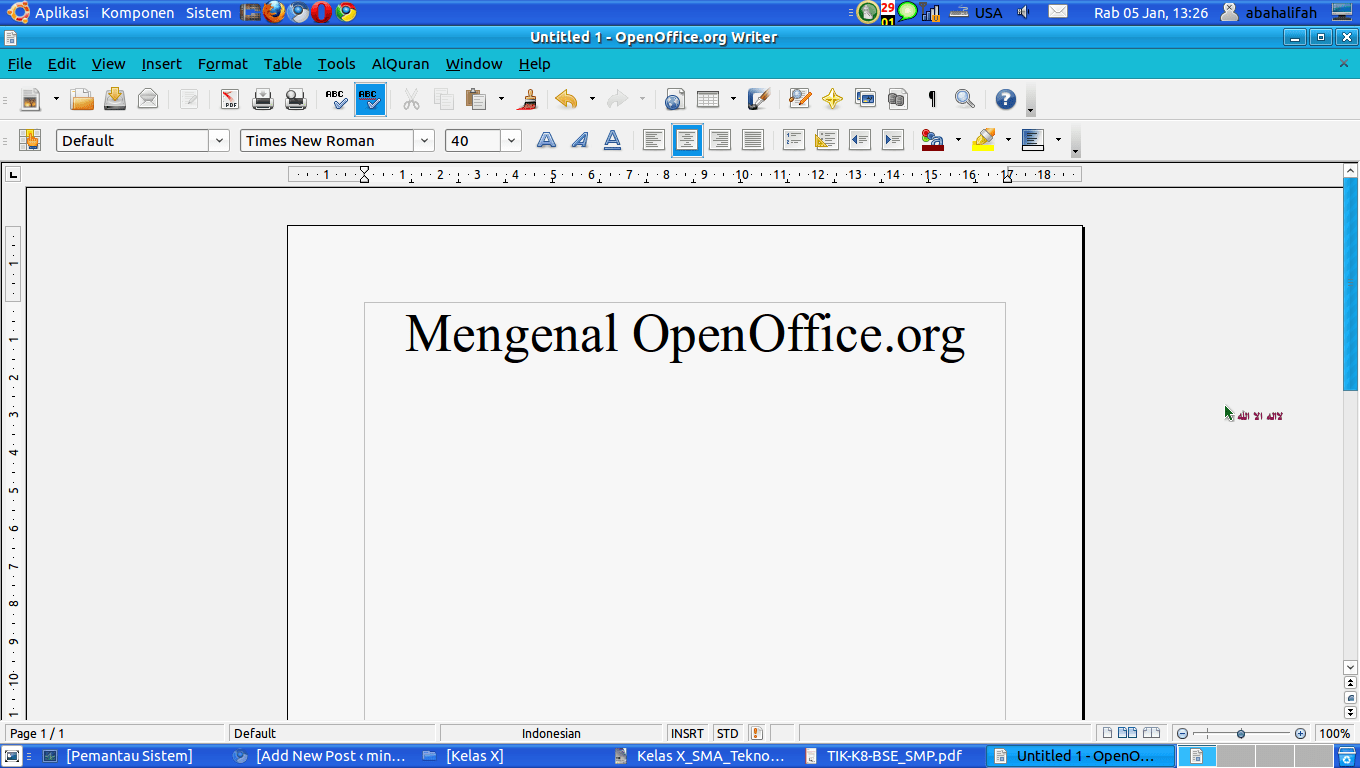Open the font size dropdown showing 40
This screenshot has width=1360, height=768.
click(512, 141)
